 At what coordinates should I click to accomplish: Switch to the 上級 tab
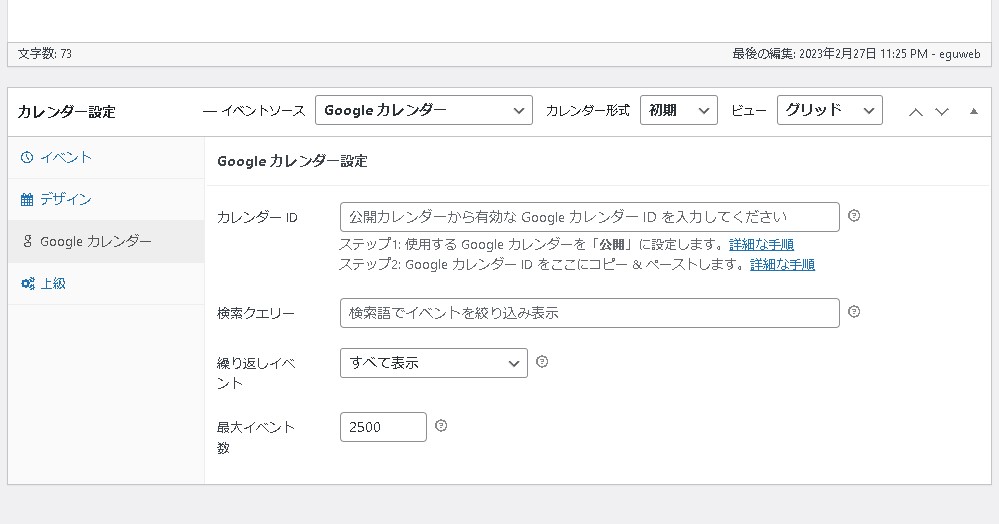pyautogui.click(x=52, y=284)
